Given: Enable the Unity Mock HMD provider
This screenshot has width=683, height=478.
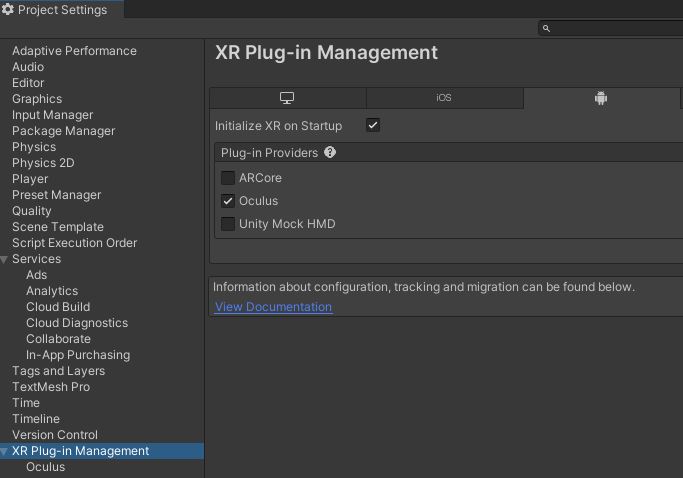Looking at the screenshot, I should point(227,224).
